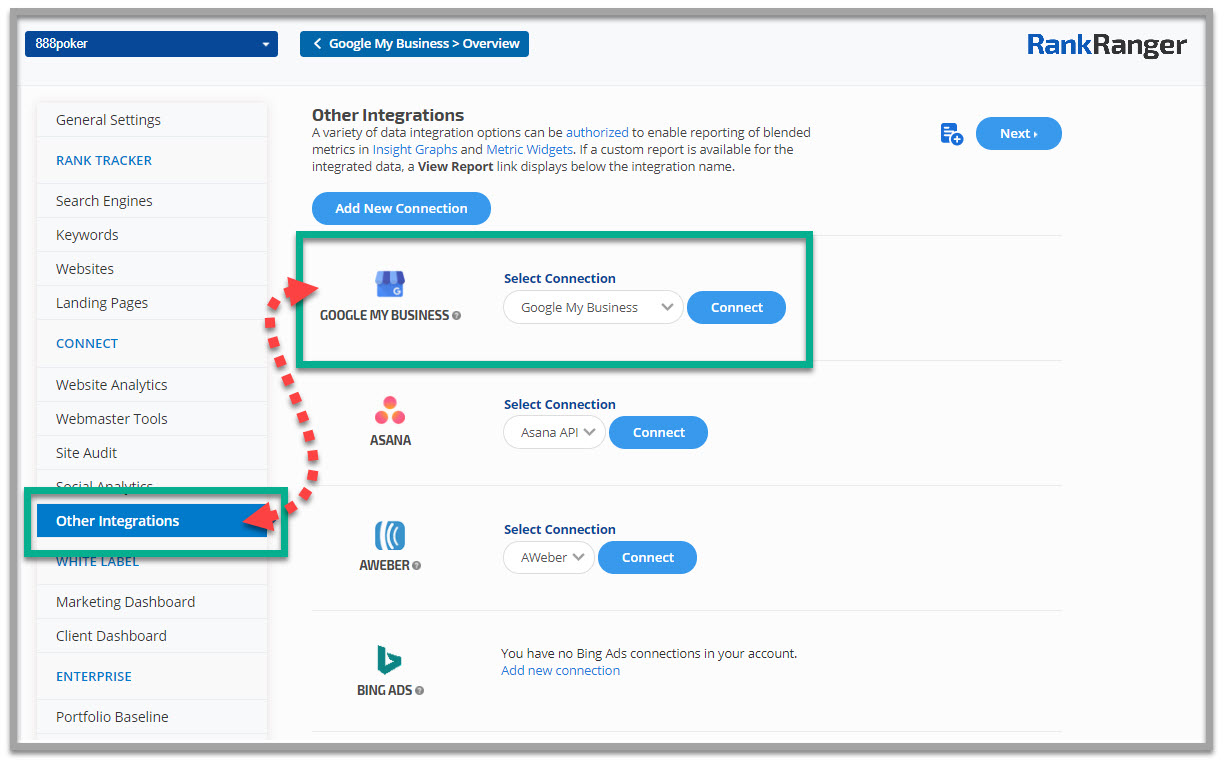Open help icon beside AWeber label
The image size is (1230, 760).
(x=417, y=565)
